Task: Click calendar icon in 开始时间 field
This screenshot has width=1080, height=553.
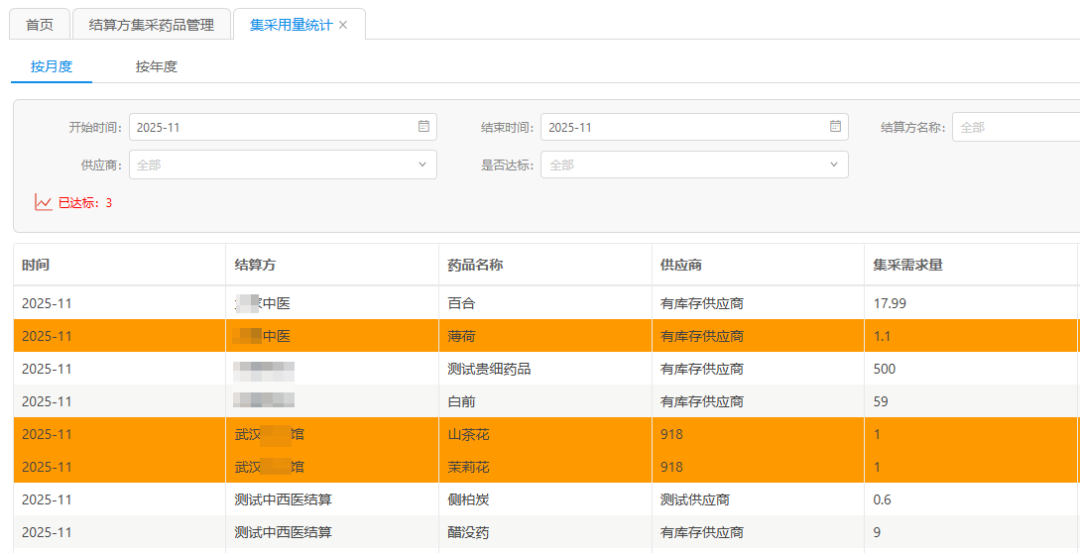Action: coord(423,127)
